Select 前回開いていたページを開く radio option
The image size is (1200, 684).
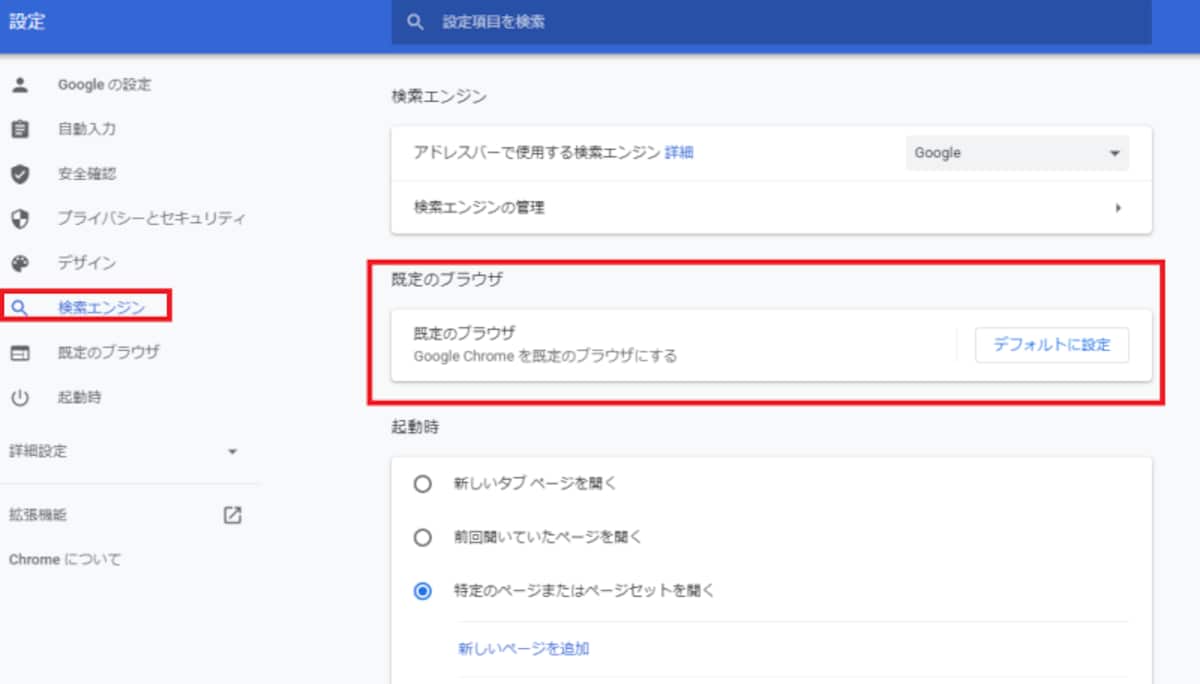423,537
